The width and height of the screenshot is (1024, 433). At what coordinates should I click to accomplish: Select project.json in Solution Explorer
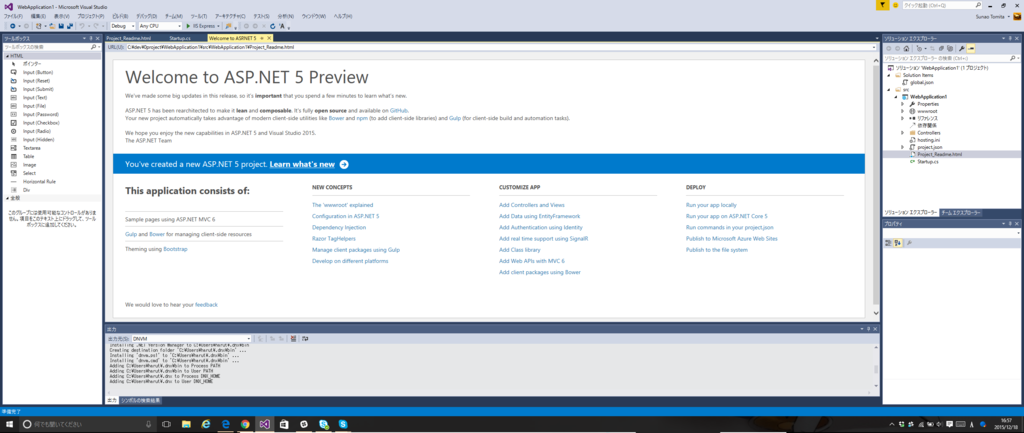(x=929, y=147)
